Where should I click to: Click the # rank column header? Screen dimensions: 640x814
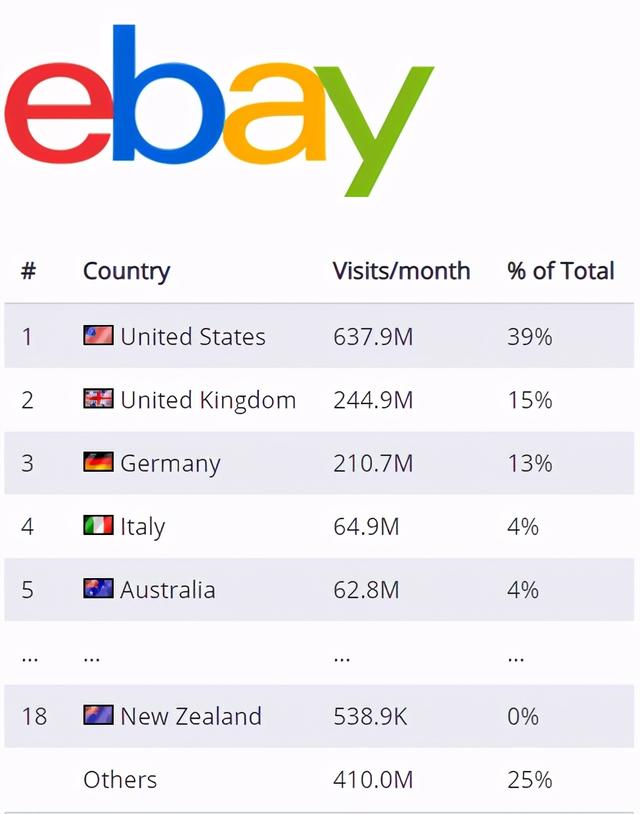[x=28, y=271]
